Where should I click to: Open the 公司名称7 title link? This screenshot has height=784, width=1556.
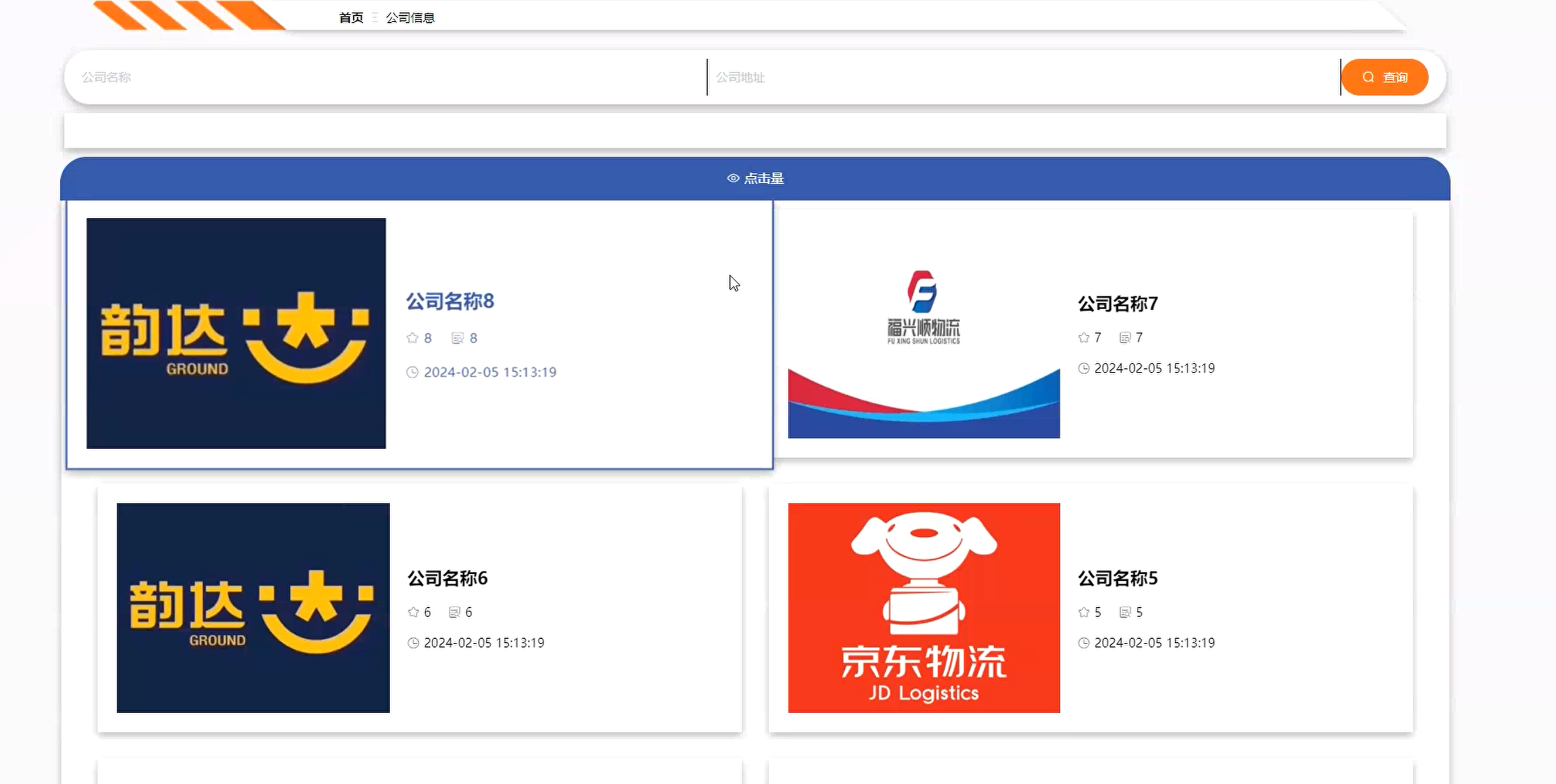tap(1117, 303)
